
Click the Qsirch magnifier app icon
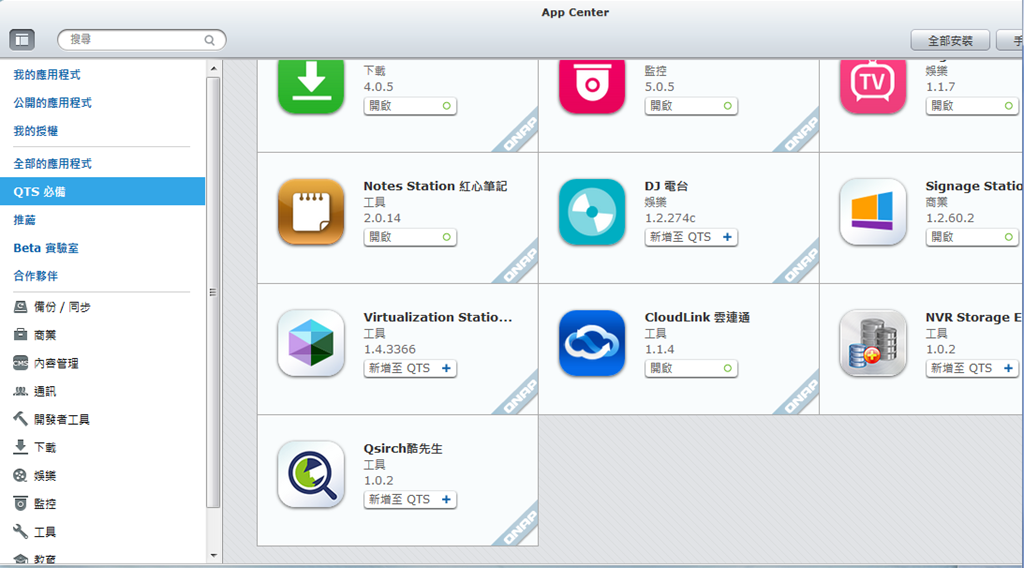(311, 475)
